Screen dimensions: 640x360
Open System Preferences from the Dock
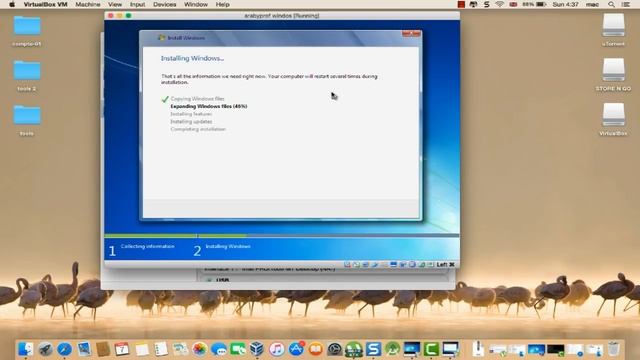pos(335,349)
